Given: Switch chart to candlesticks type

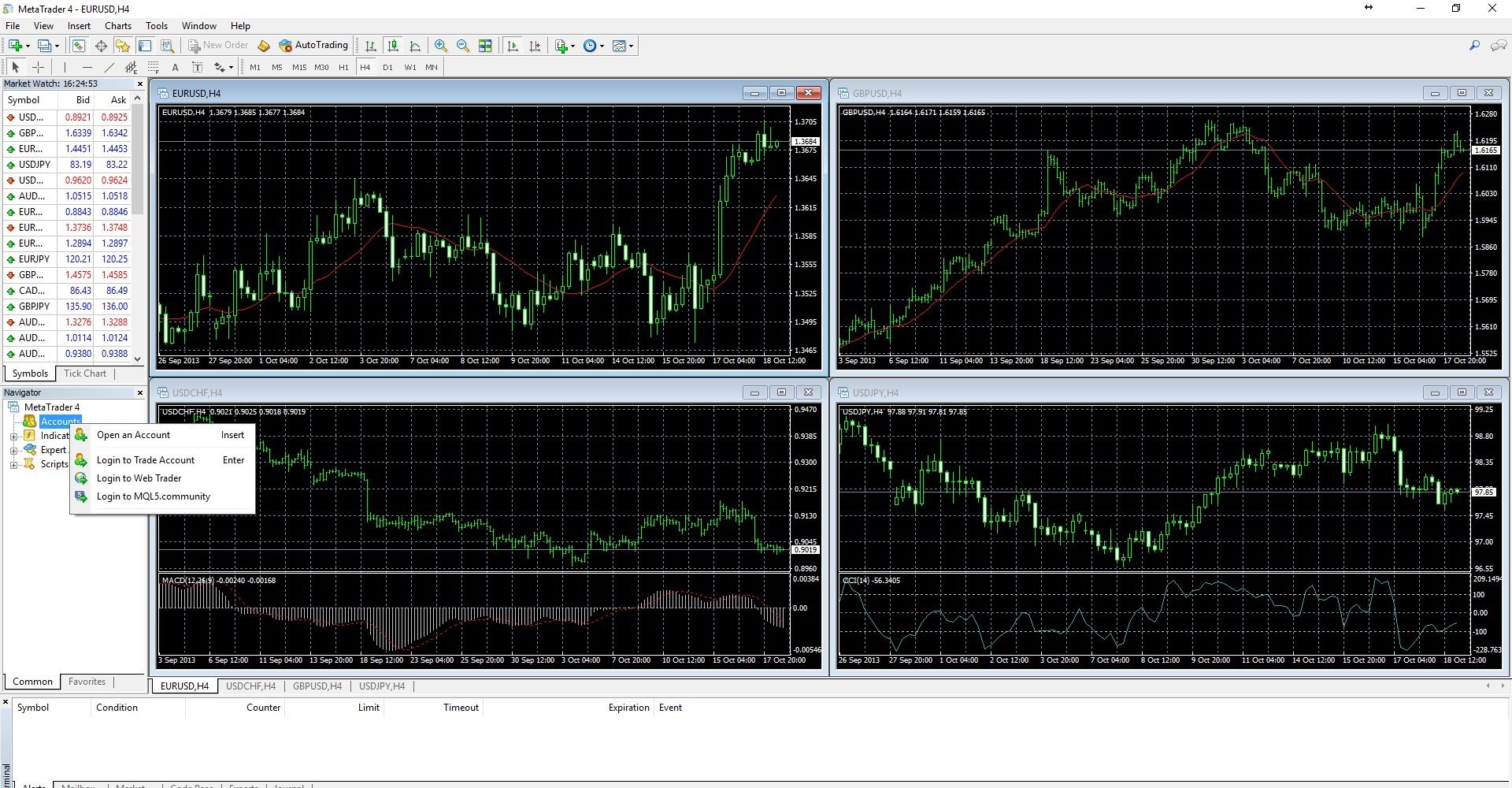Looking at the screenshot, I should (x=393, y=46).
